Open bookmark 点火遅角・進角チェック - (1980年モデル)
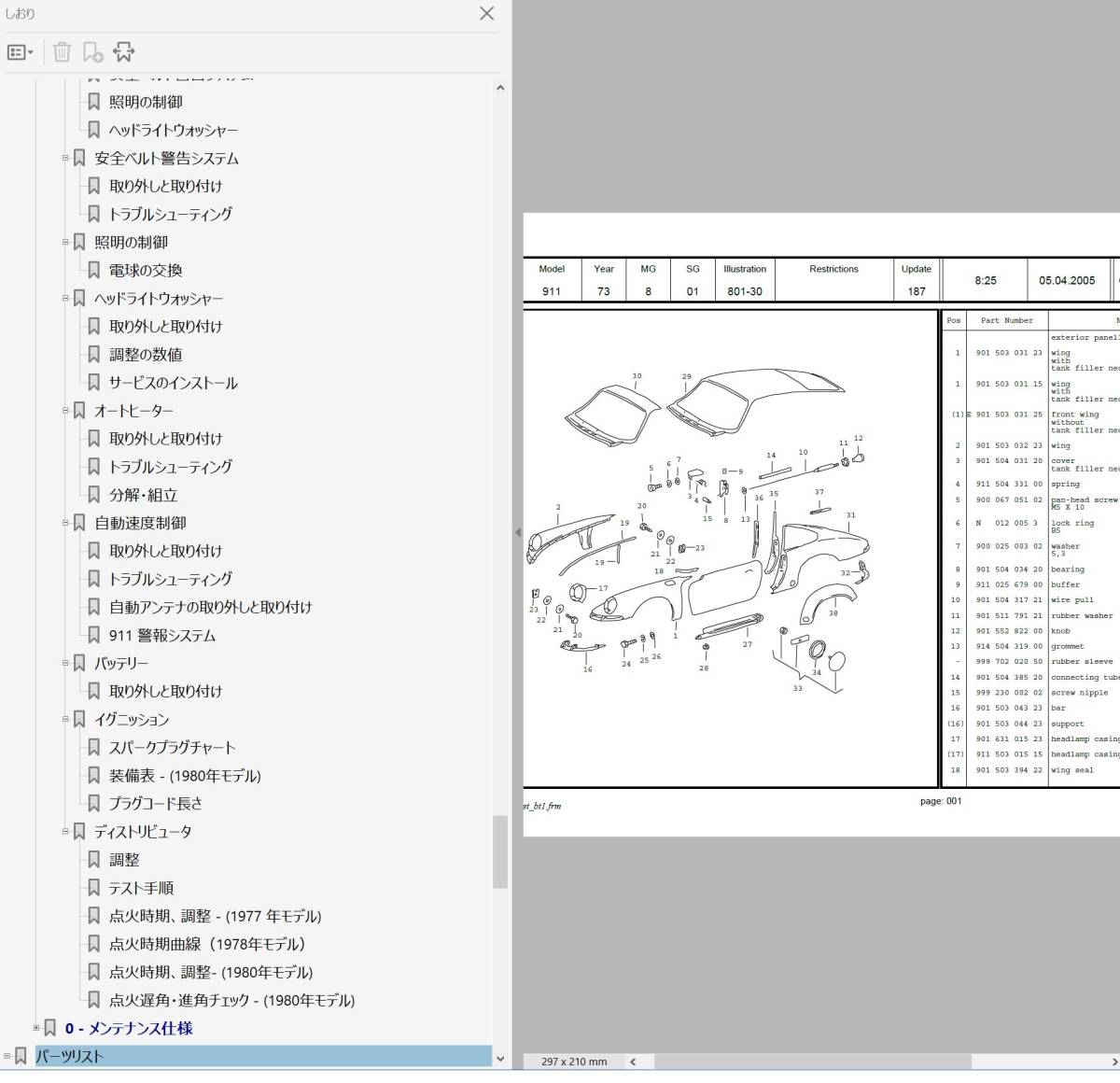This screenshot has height=1083, width=1120. click(x=231, y=1000)
